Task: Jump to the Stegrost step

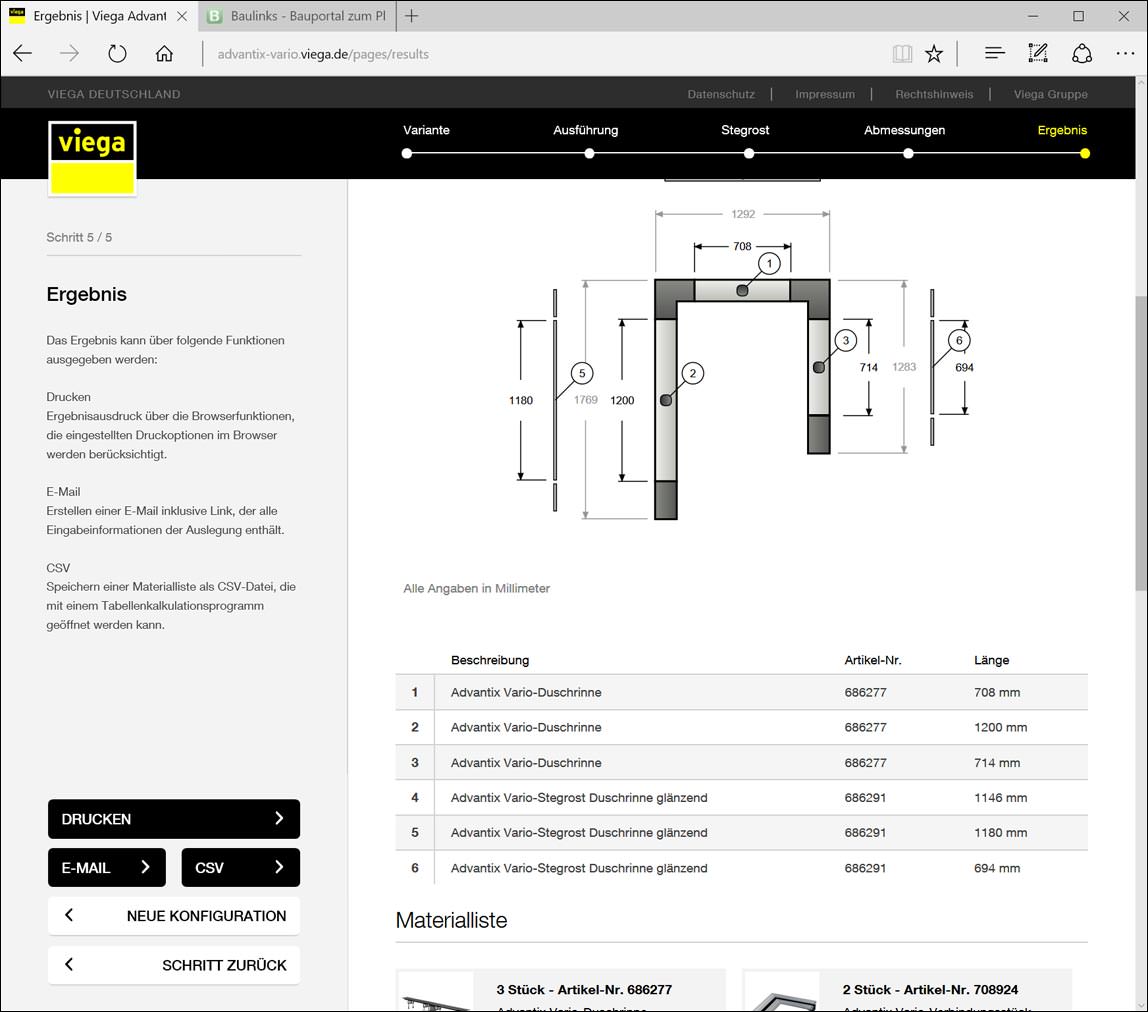Action: pos(745,130)
